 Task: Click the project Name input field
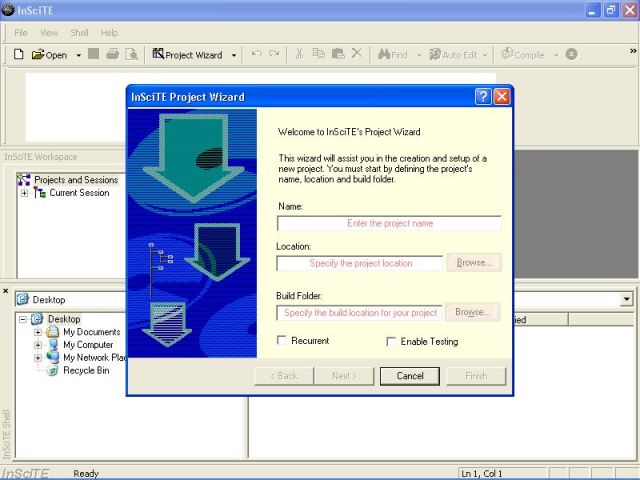[x=389, y=223]
